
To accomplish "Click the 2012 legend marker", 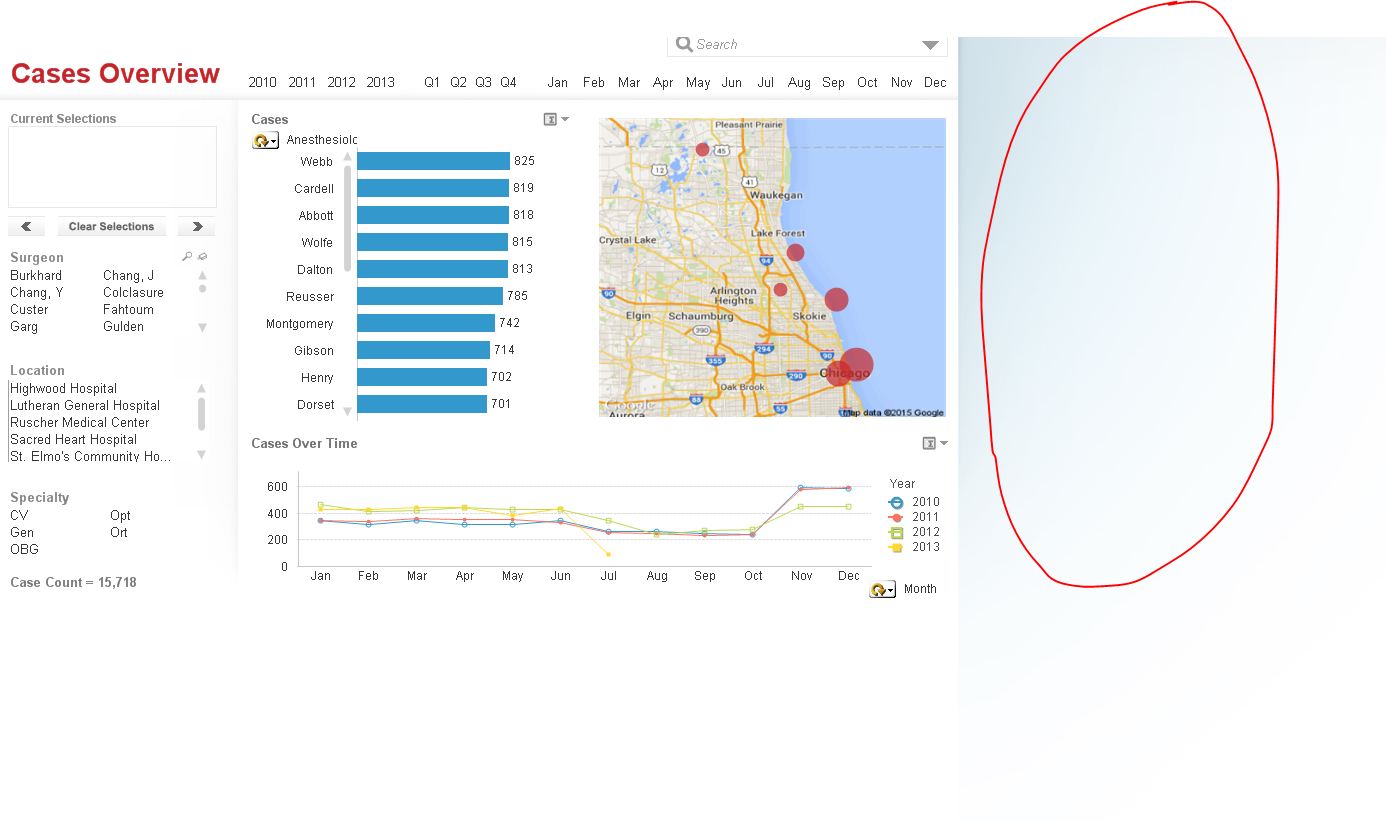I will click(896, 532).
